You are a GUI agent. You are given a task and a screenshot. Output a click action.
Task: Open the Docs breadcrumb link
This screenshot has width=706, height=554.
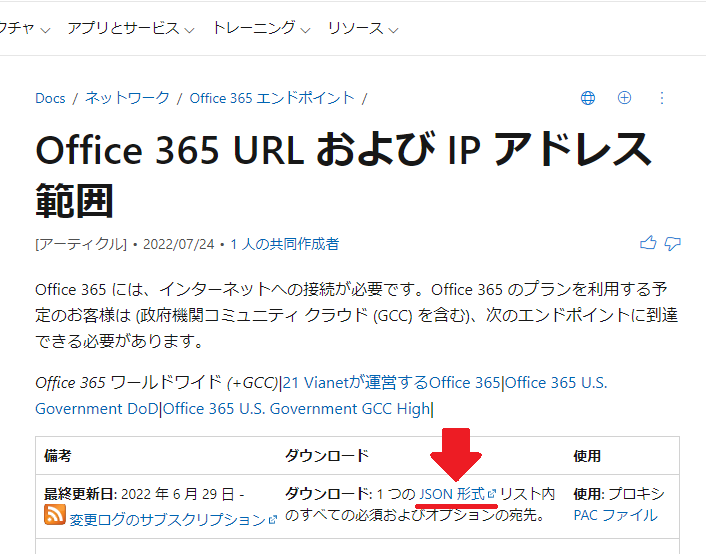(50, 98)
